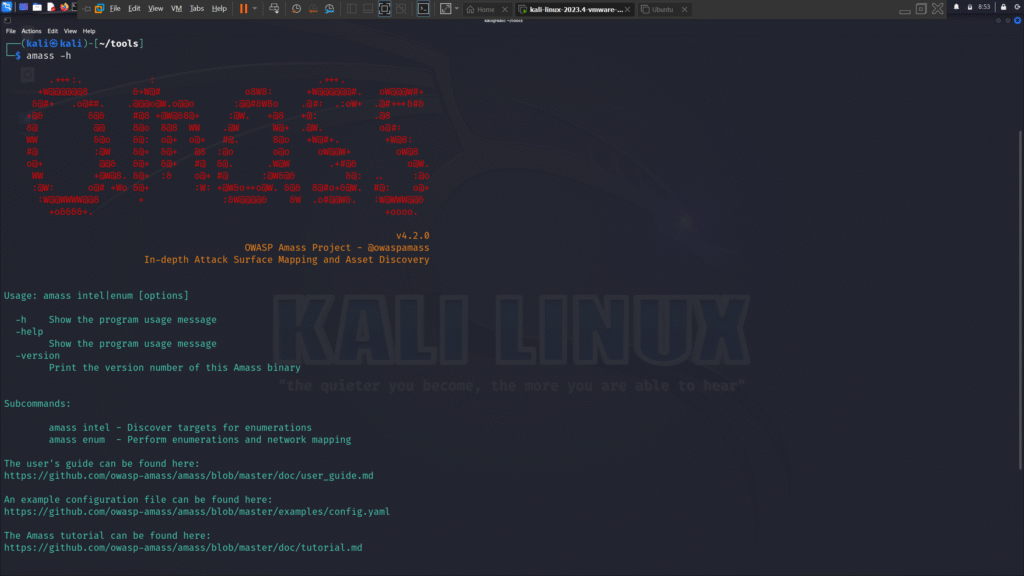Click the clock showing 8:53
This screenshot has height=576, width=1024.
point(984,7)
